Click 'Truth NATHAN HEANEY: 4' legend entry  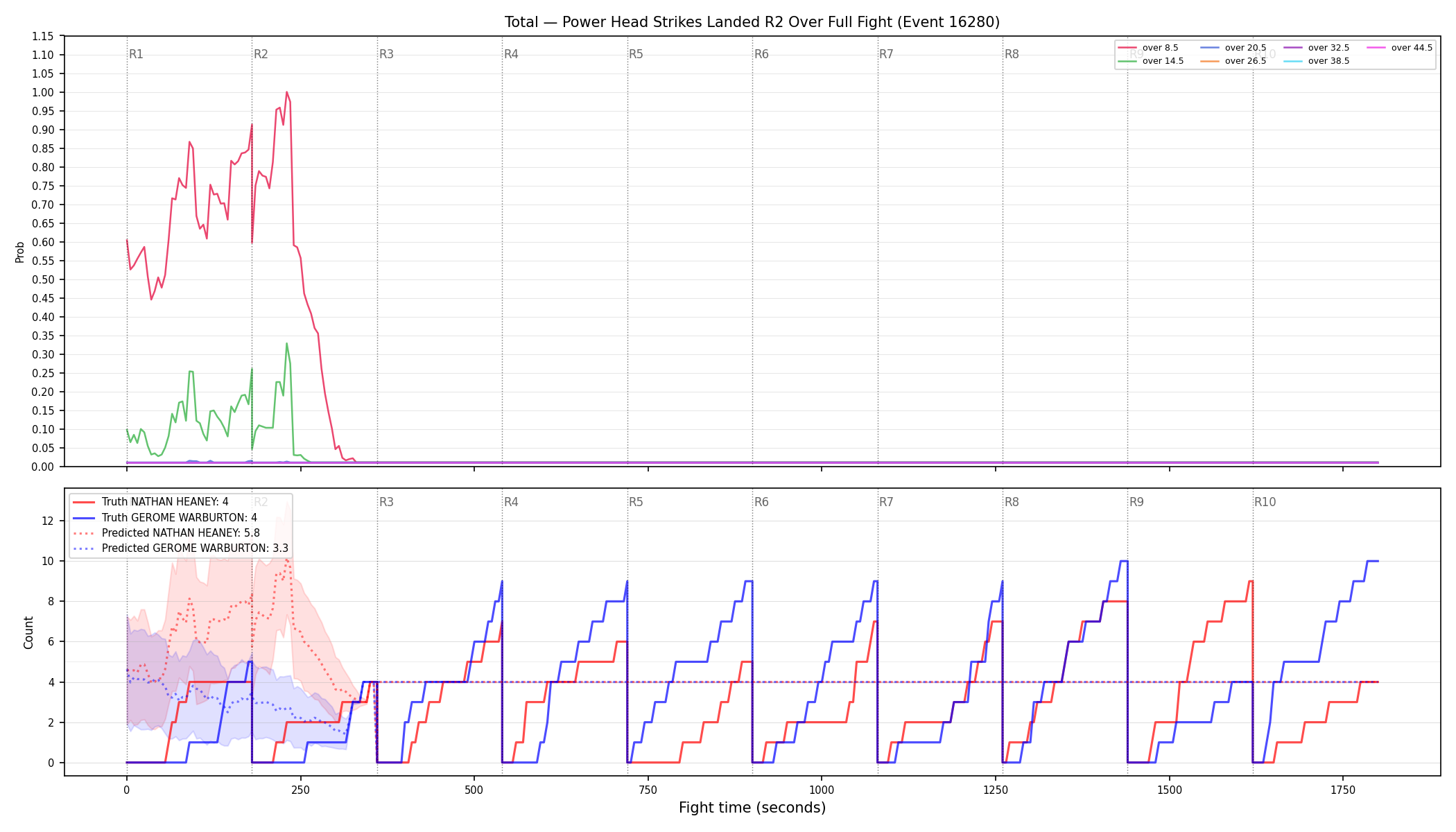(150, 502)
